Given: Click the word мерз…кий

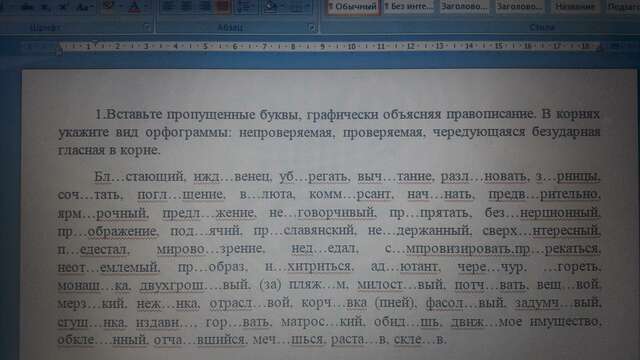Looking at the screenshot, I should click(x=92, y=303).
